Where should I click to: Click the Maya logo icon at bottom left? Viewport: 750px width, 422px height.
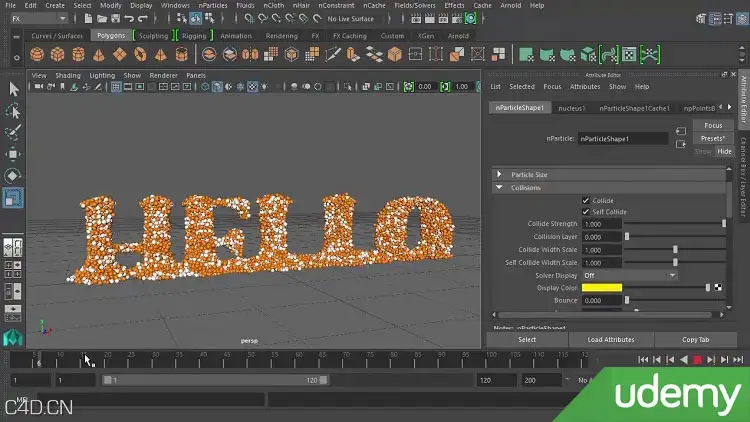(x=13, y=338)
